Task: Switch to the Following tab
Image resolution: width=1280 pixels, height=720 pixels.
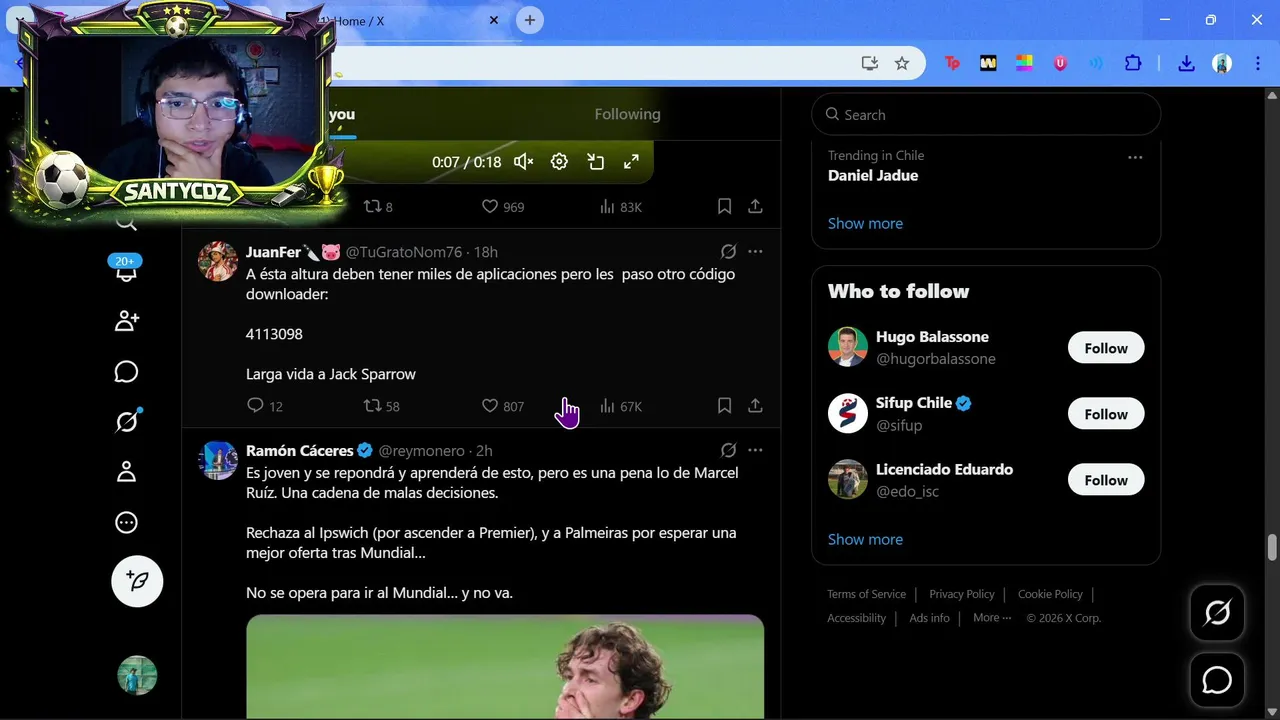Action: click(627, 114)
